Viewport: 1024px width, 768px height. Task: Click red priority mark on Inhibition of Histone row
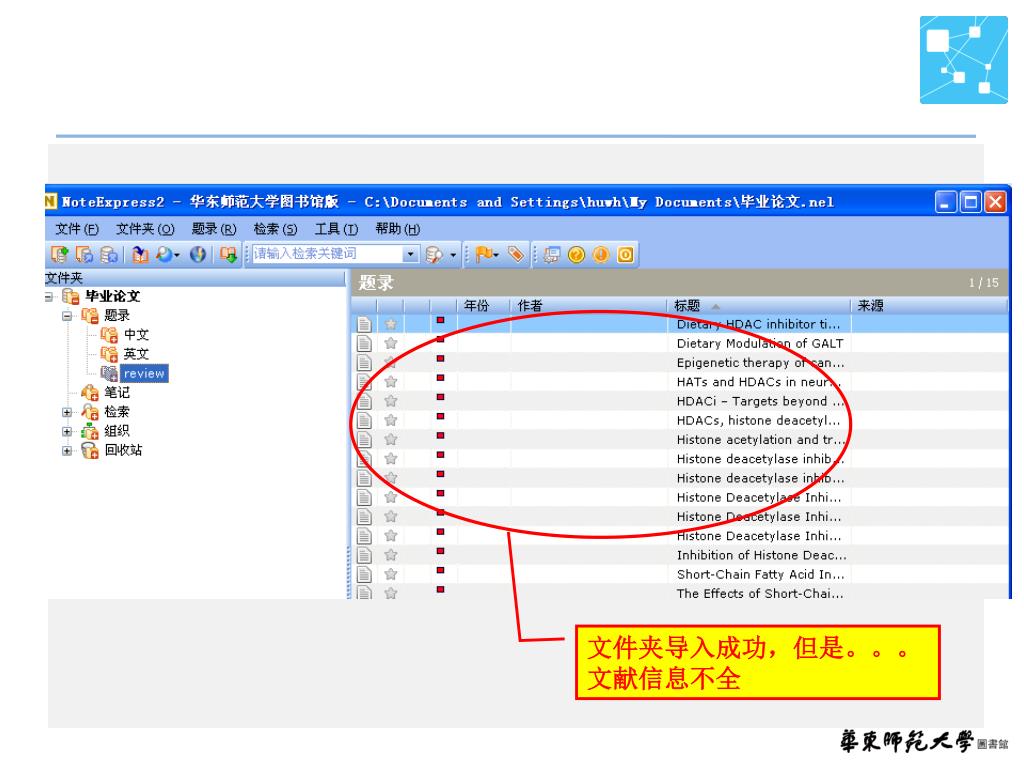point(440,551)
